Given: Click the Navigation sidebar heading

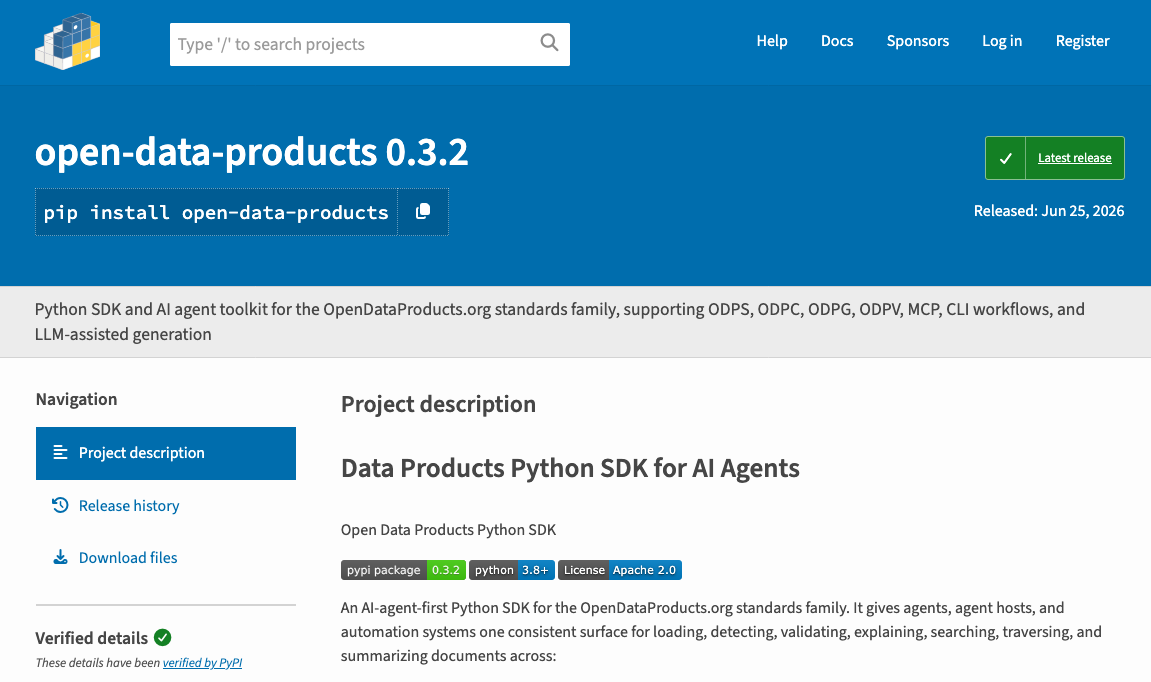Looking at the screenshot, I should point(76,399).
